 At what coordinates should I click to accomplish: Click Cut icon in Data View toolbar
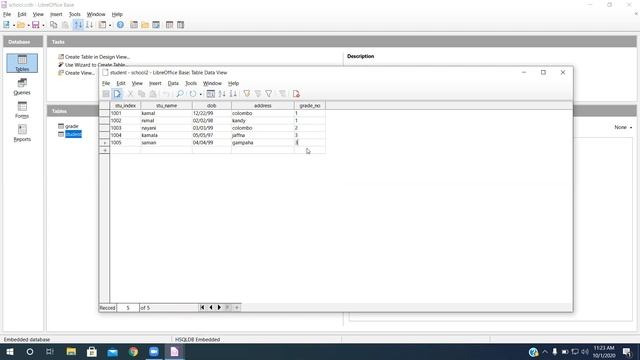(131, 94)
